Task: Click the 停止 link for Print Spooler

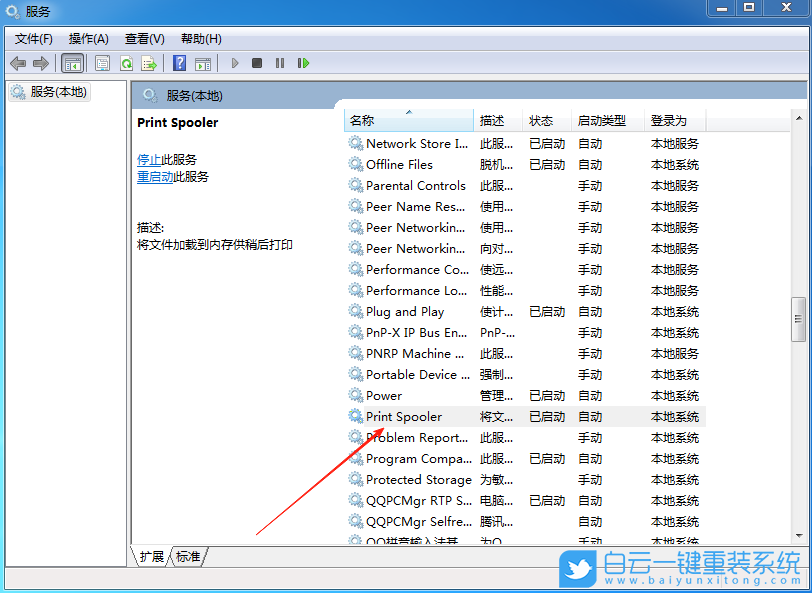Action: pos(148,159)
